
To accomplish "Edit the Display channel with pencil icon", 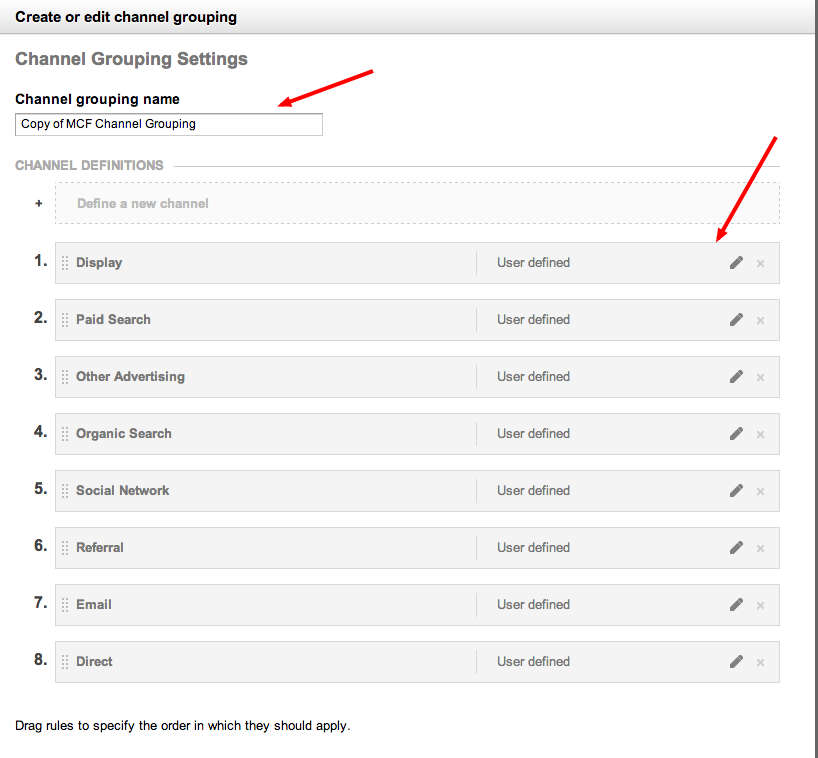I will click(x=736, y=263).
